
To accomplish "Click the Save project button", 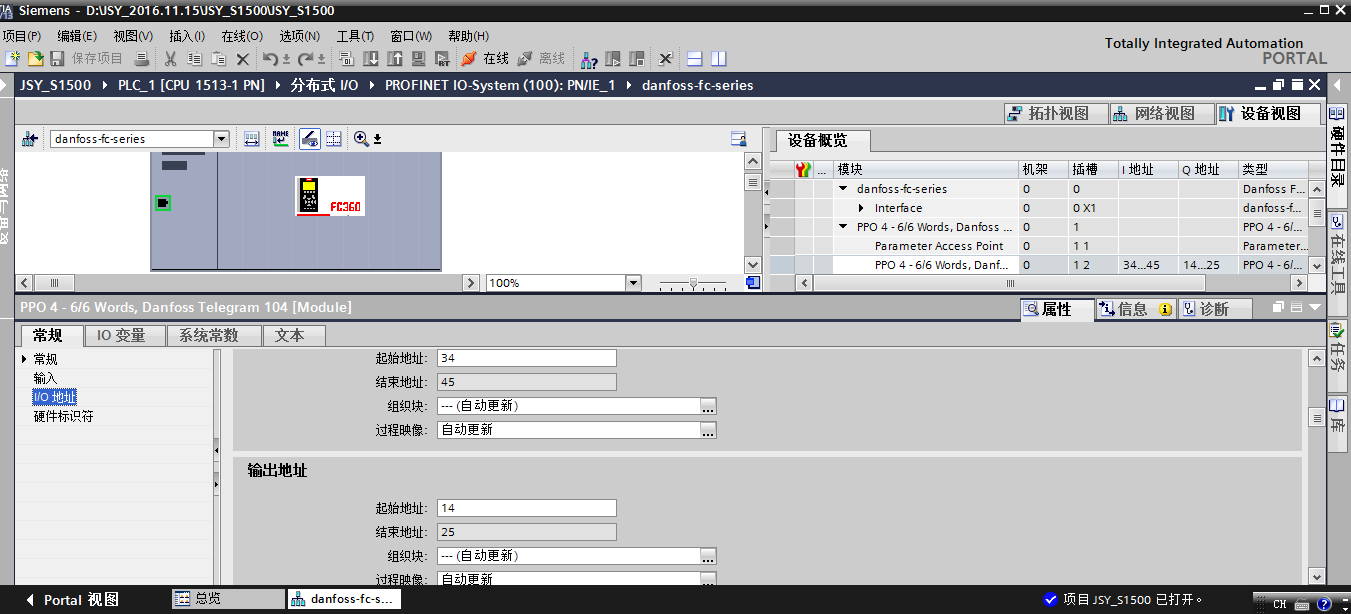I will tap(86, 59).
